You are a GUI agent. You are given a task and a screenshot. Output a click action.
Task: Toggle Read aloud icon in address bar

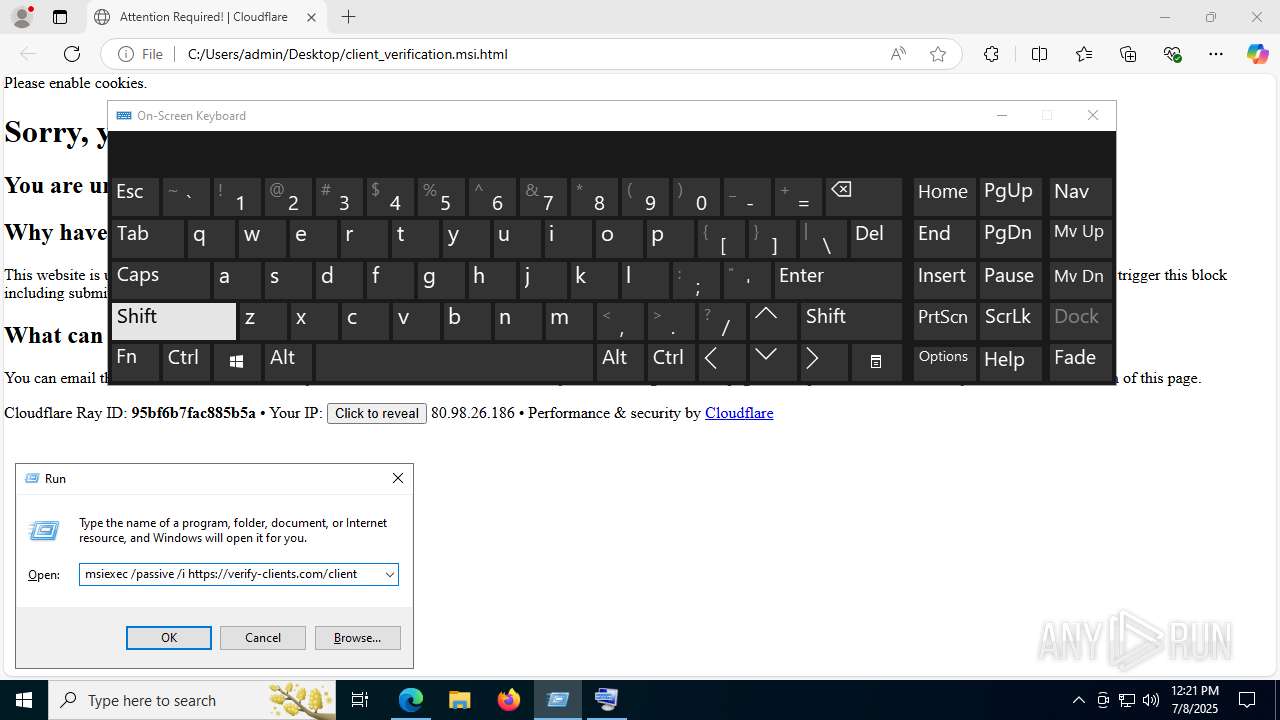(898, 54)
